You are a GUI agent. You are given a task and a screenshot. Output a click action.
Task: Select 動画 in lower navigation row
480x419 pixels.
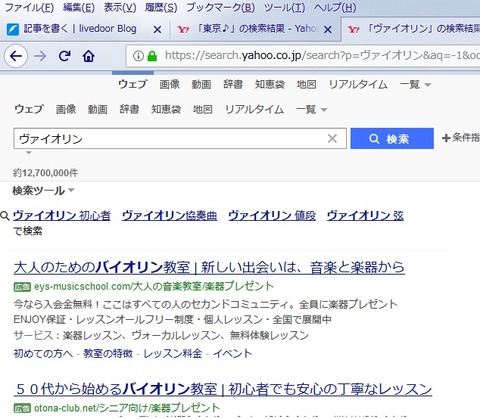[x=98, y=109]
